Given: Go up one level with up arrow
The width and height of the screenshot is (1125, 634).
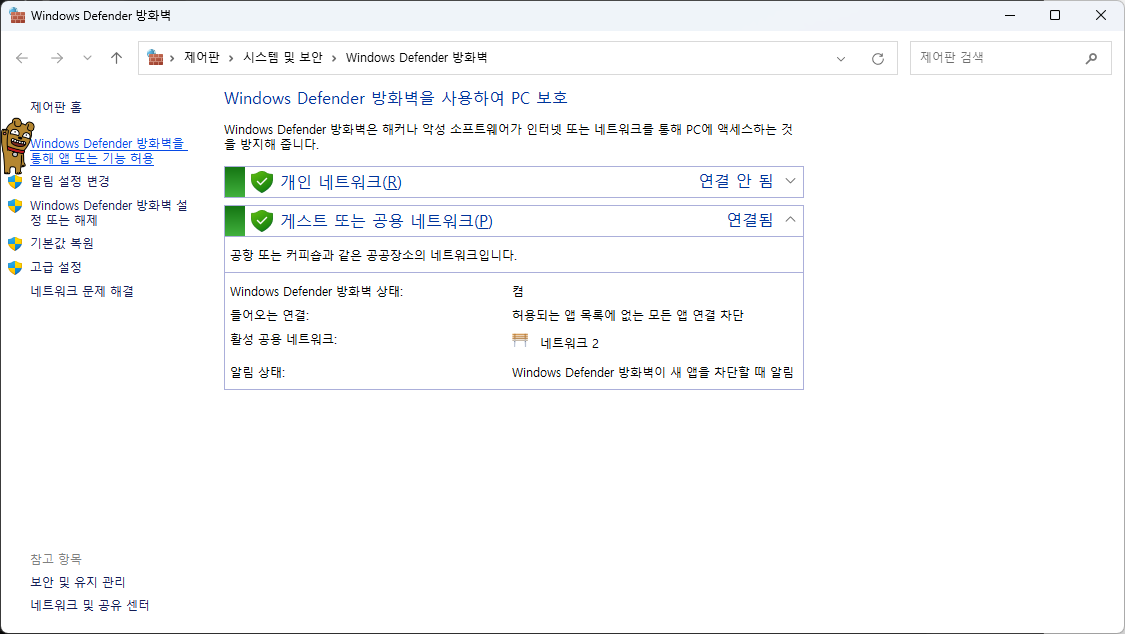Looking at the screenshot, I should tap(116, 58).
